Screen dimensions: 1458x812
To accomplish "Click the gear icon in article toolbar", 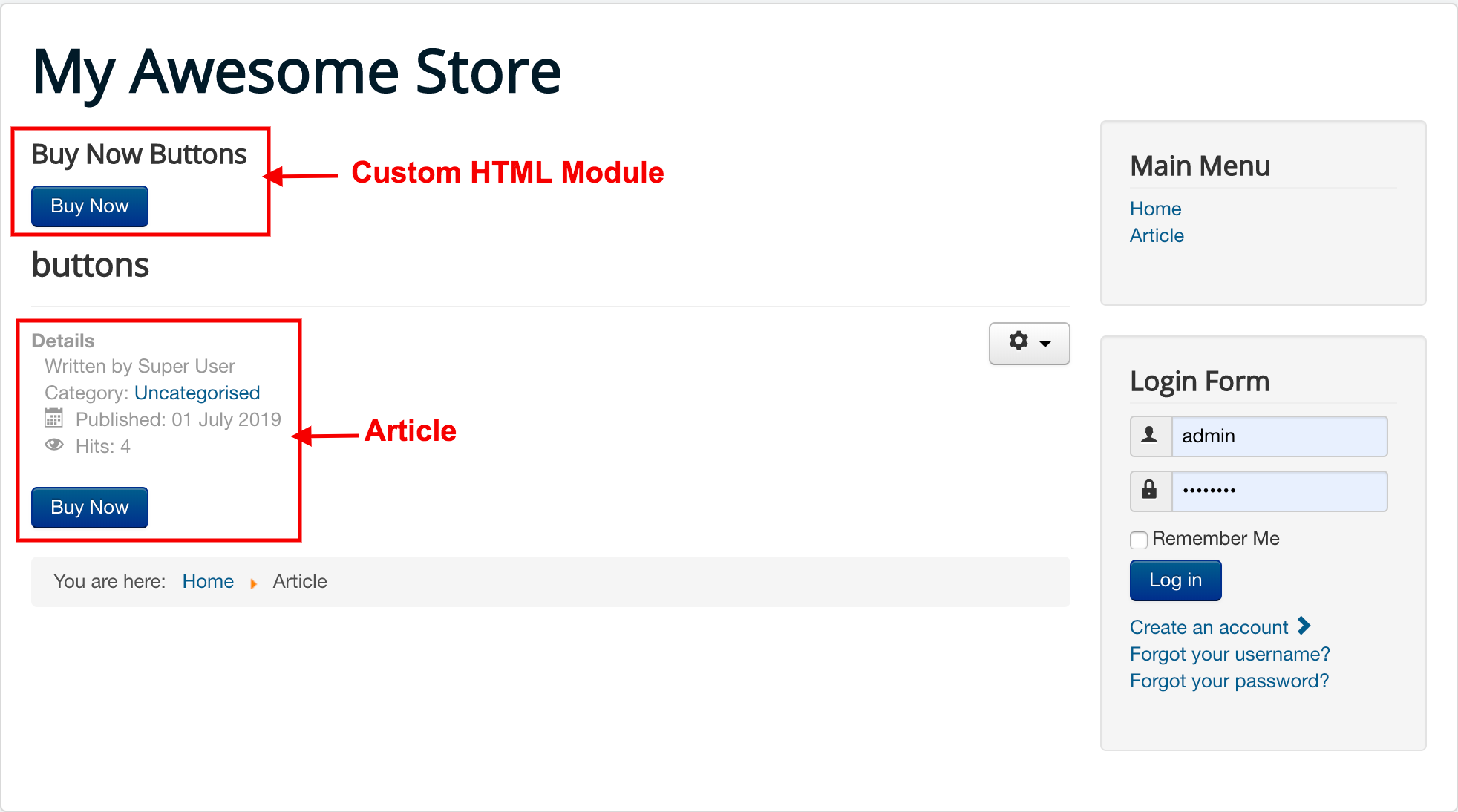I will coord(1019,341).
